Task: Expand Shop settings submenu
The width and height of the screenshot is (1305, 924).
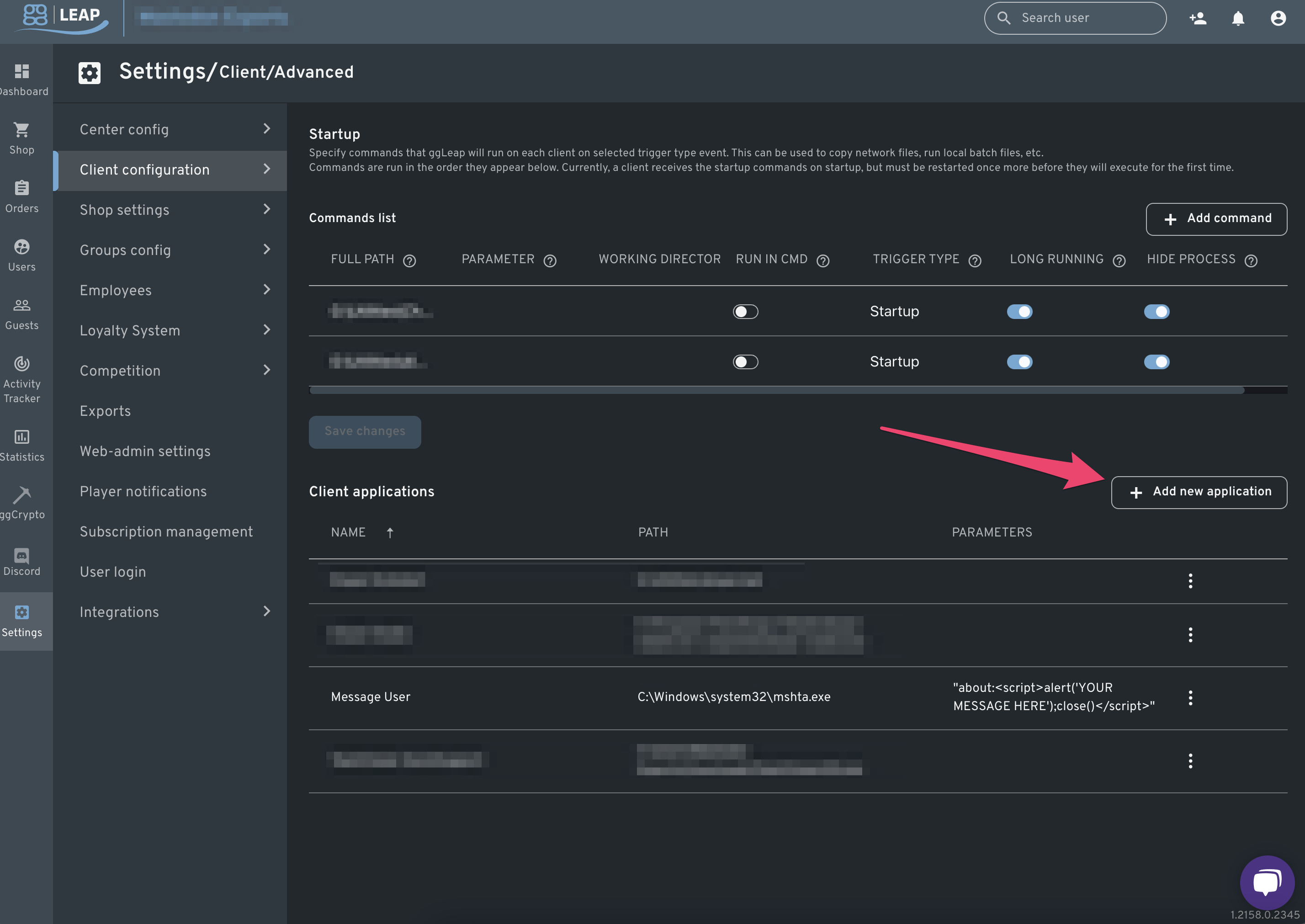Action: pos(266,209)
